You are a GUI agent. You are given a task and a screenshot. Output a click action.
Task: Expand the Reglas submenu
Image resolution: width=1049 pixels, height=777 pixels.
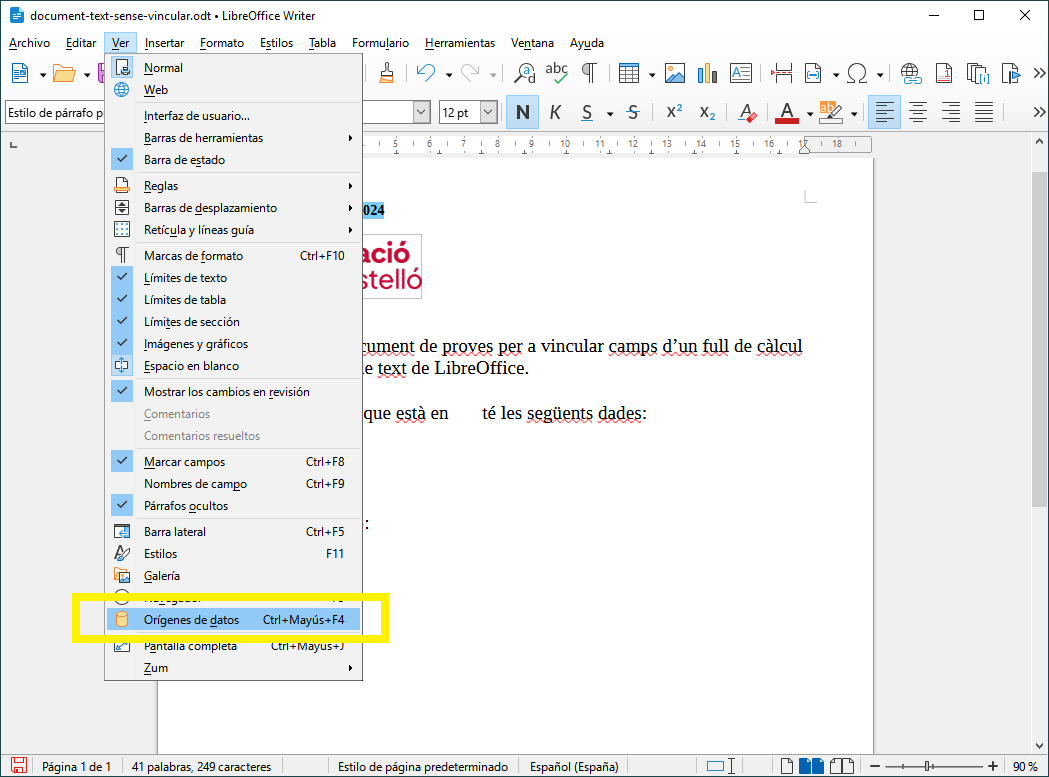click(233, 185)
